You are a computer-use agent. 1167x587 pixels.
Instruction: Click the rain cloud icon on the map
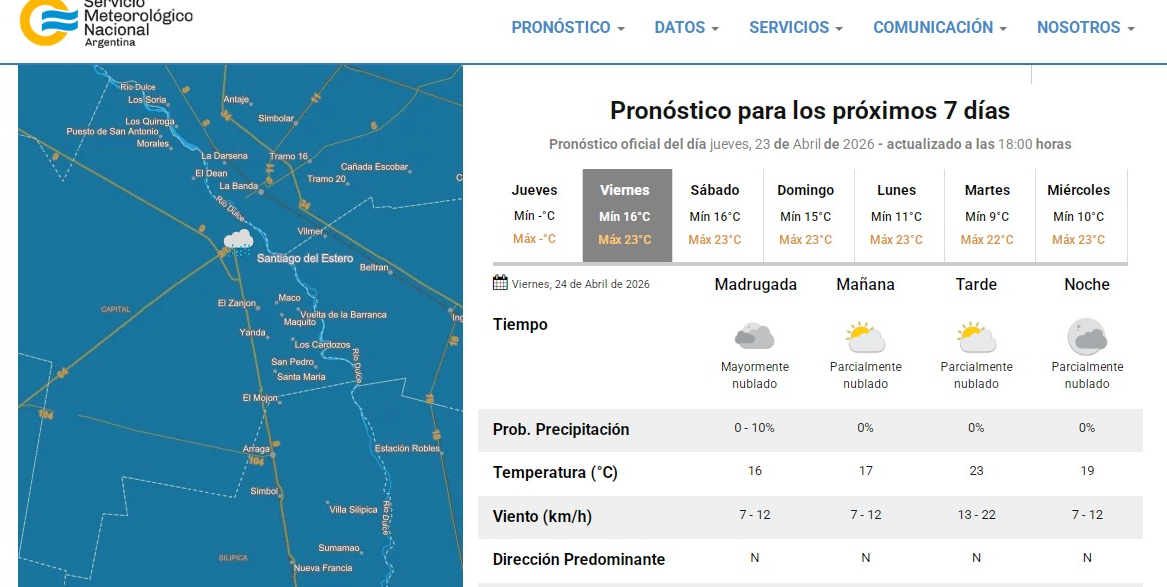click(x=238, y=241)
